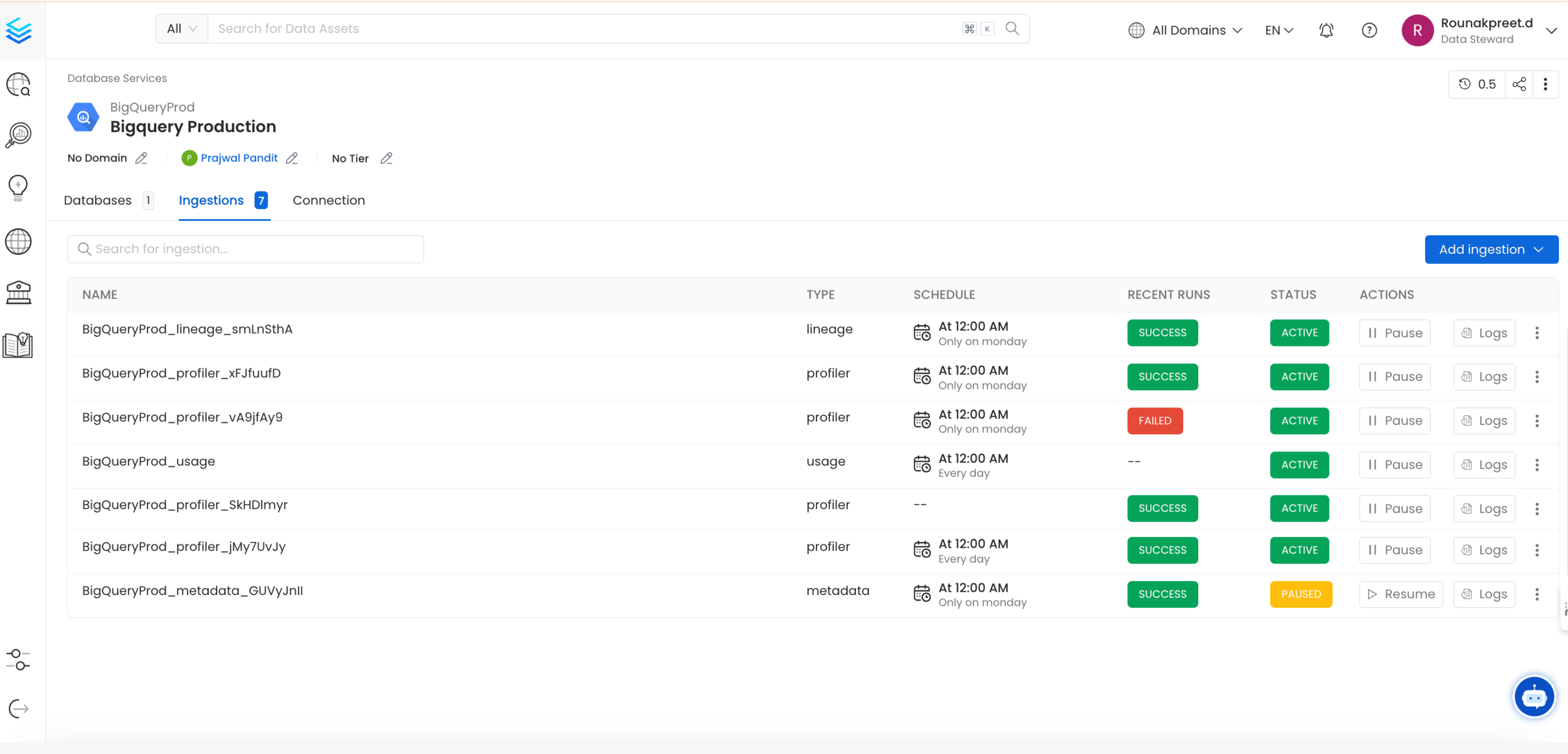The width and height of the screenshot is (1568, 754).
Task: Open the All Domains dropdown
Action: 1185,29
